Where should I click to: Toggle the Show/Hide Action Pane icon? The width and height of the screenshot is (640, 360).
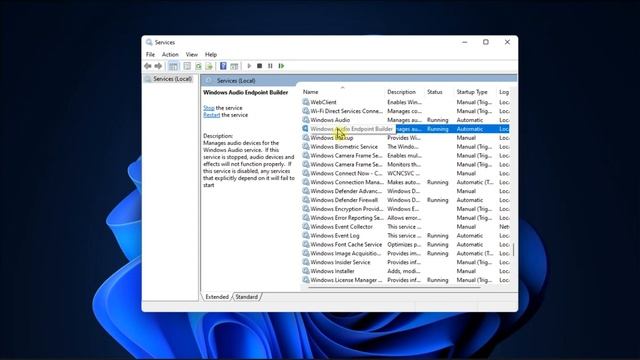point(234,66)
